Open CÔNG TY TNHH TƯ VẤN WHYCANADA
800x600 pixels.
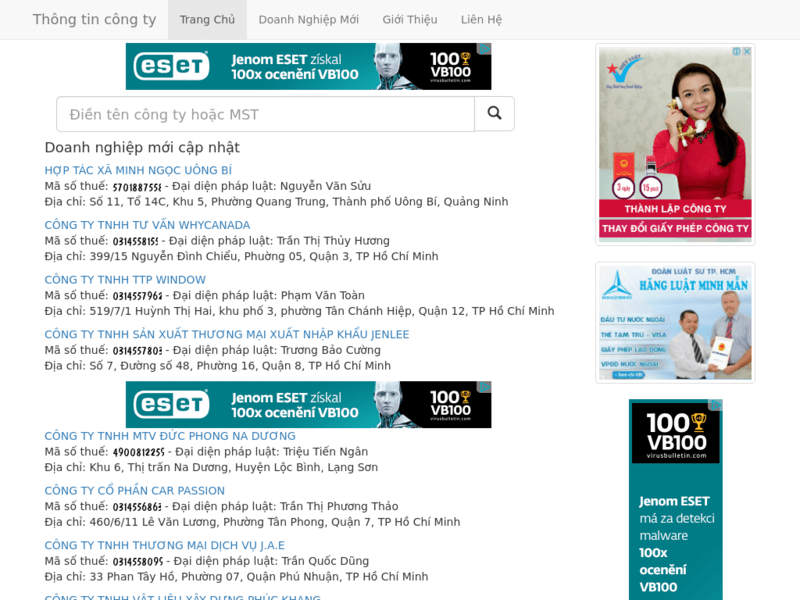click(147, 225)
